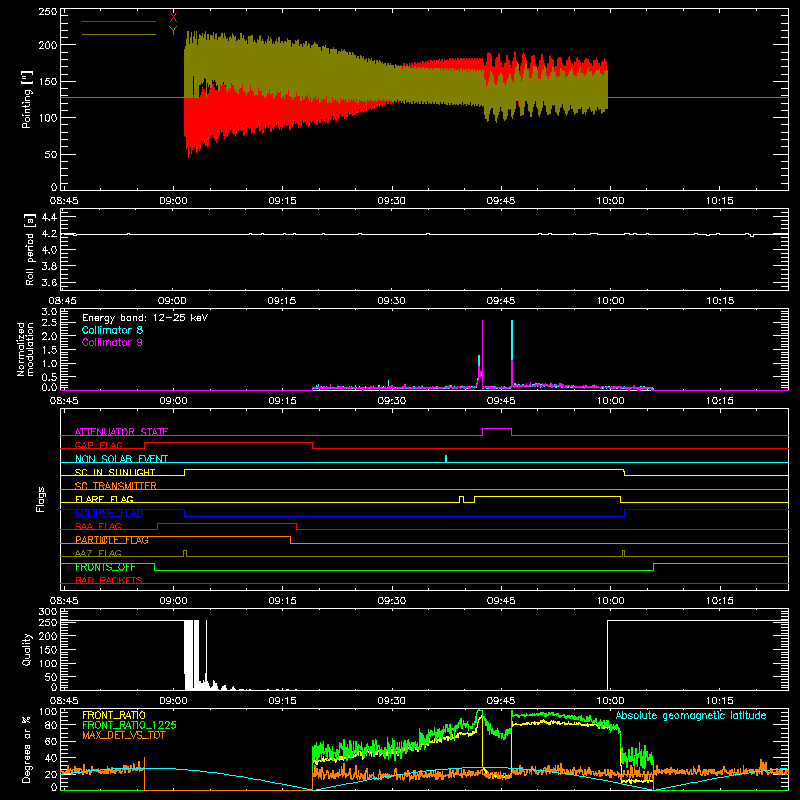Click 08:45 time label under Quality plot

click(x=64, y=701)
